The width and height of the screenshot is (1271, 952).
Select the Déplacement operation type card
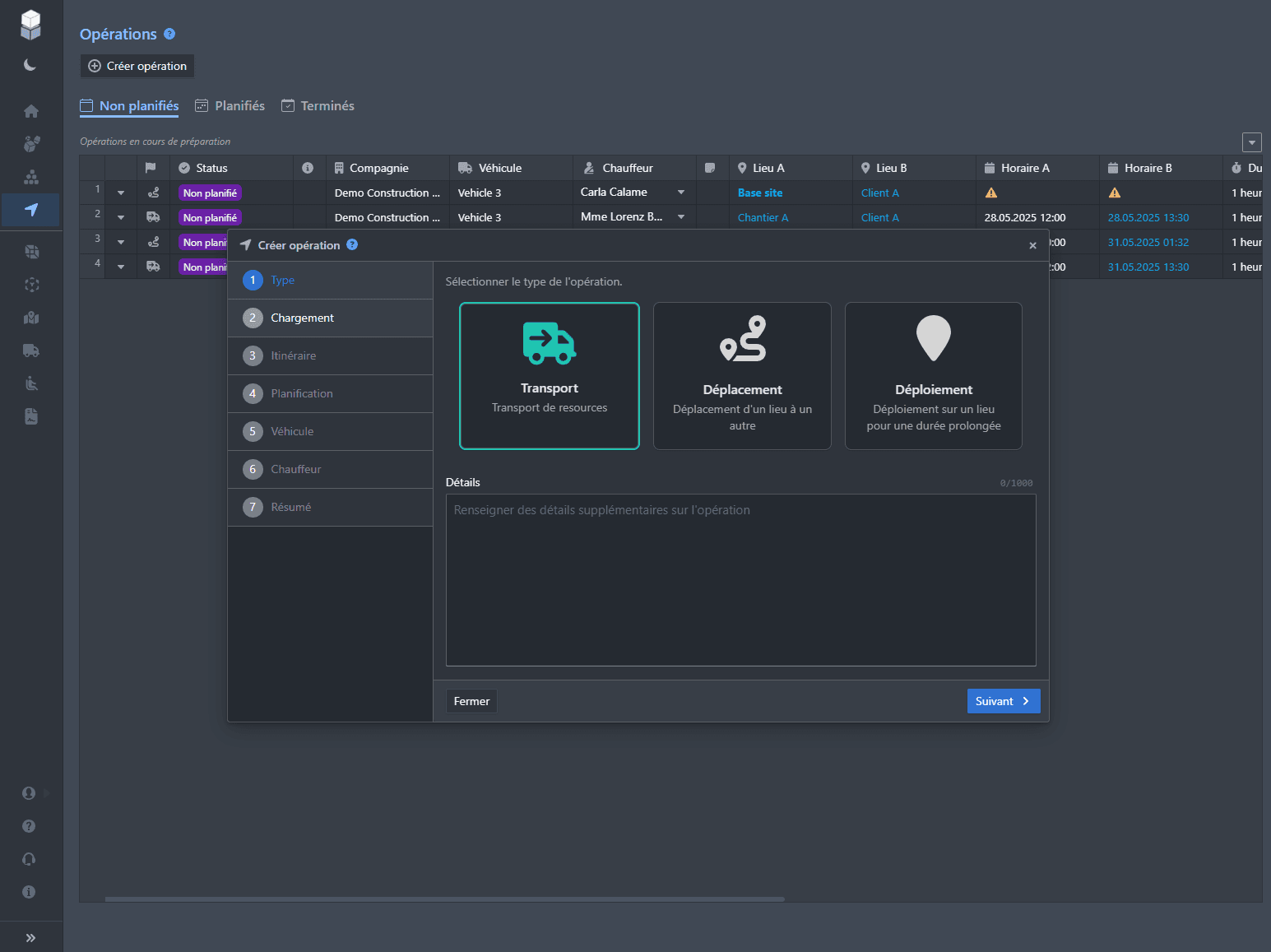742,376
